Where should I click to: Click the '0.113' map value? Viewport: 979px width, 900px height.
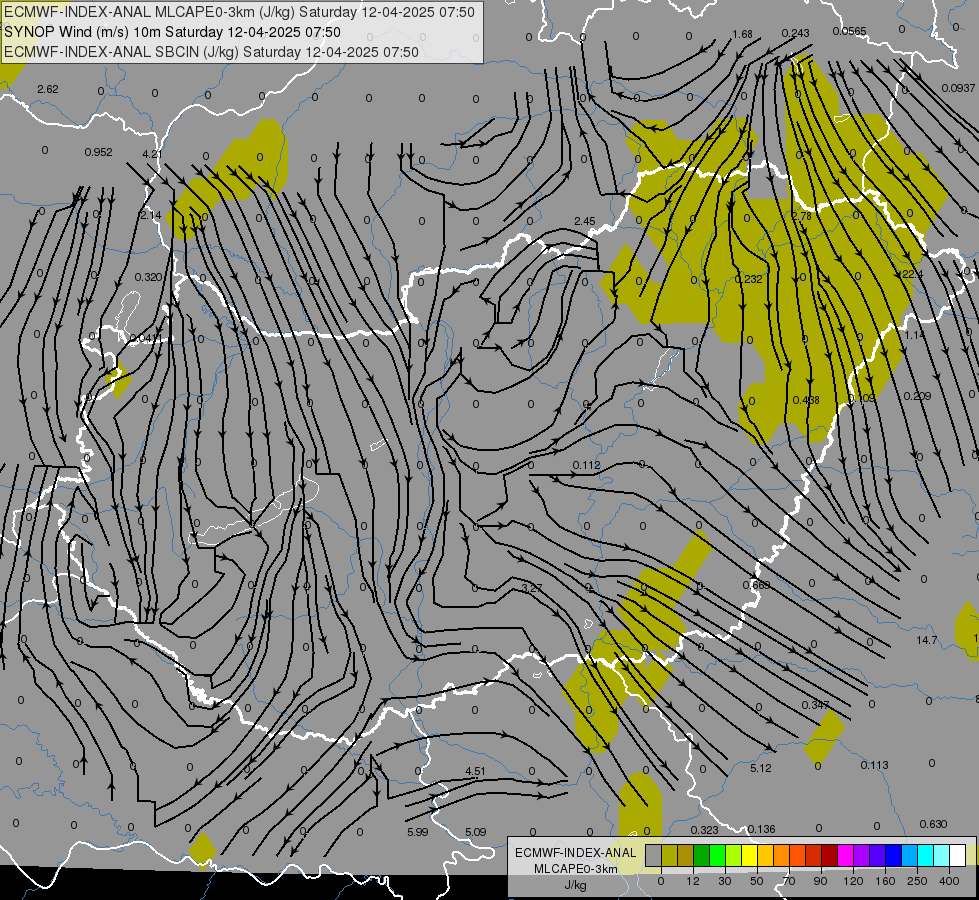click(x=874, y=765)
